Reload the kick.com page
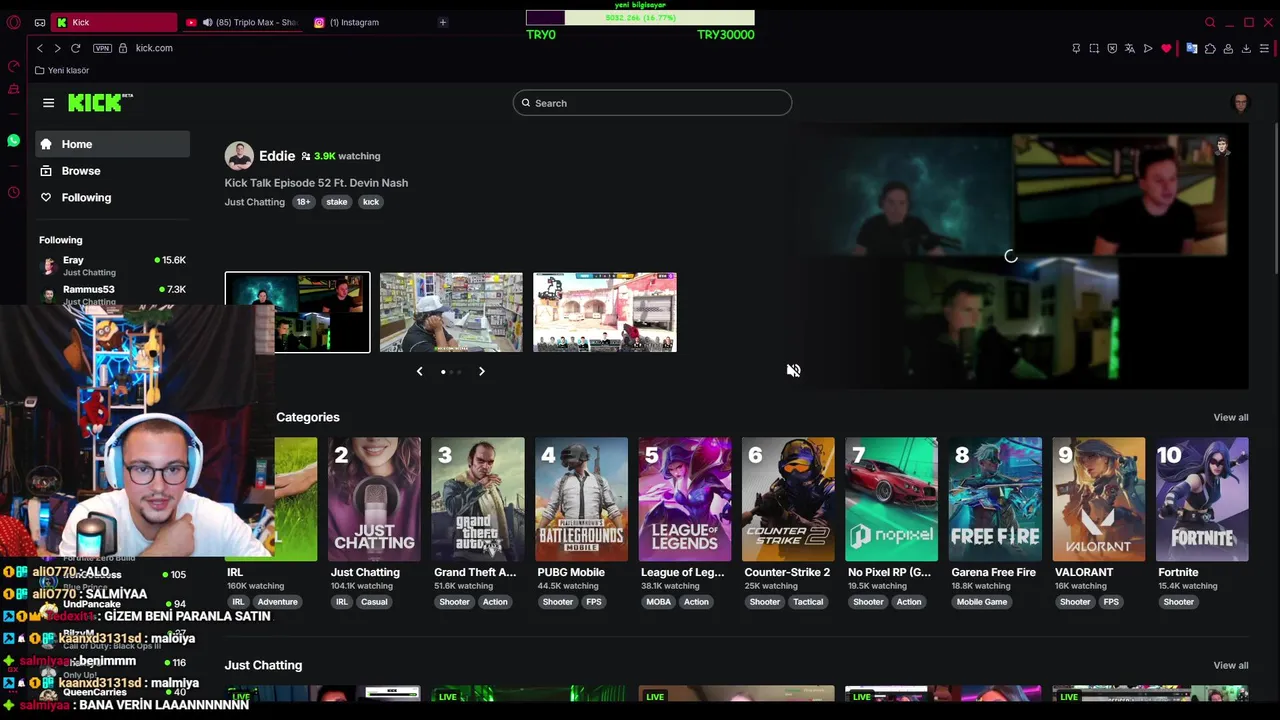 pyautogui.click(x=75, y=48)
